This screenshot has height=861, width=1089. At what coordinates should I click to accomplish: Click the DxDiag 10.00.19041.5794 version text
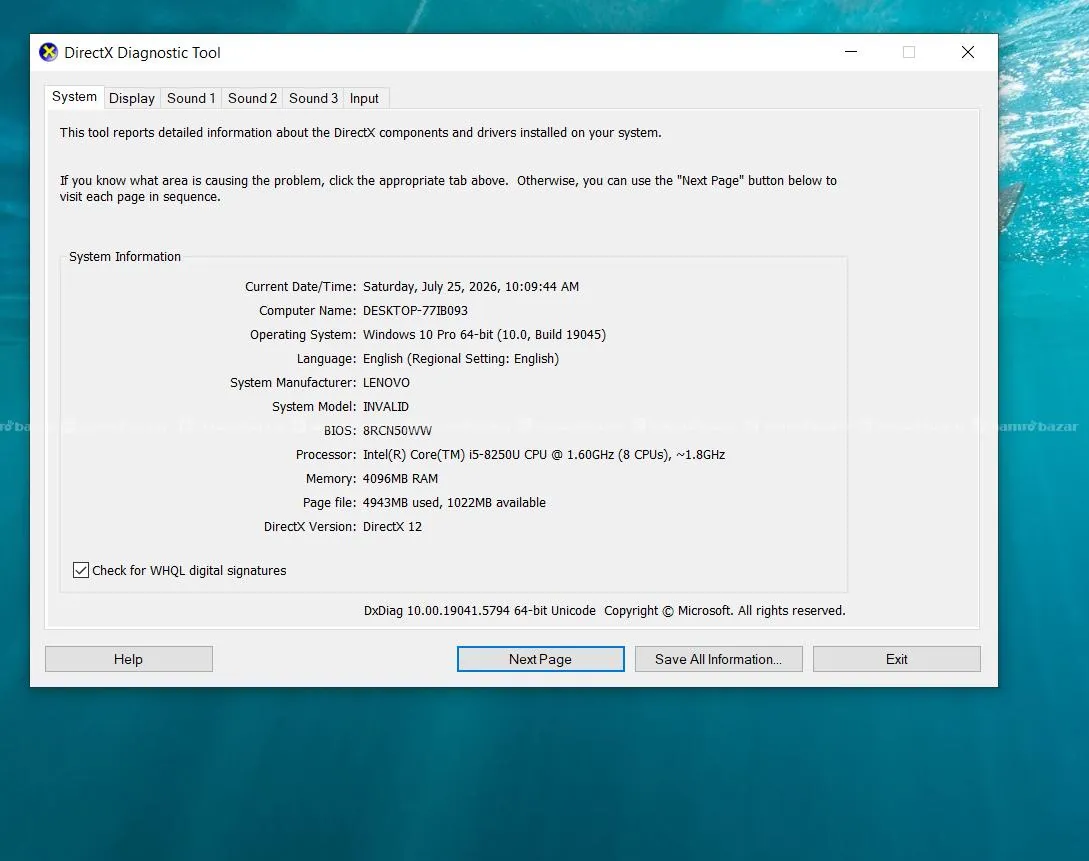(480, 610)
